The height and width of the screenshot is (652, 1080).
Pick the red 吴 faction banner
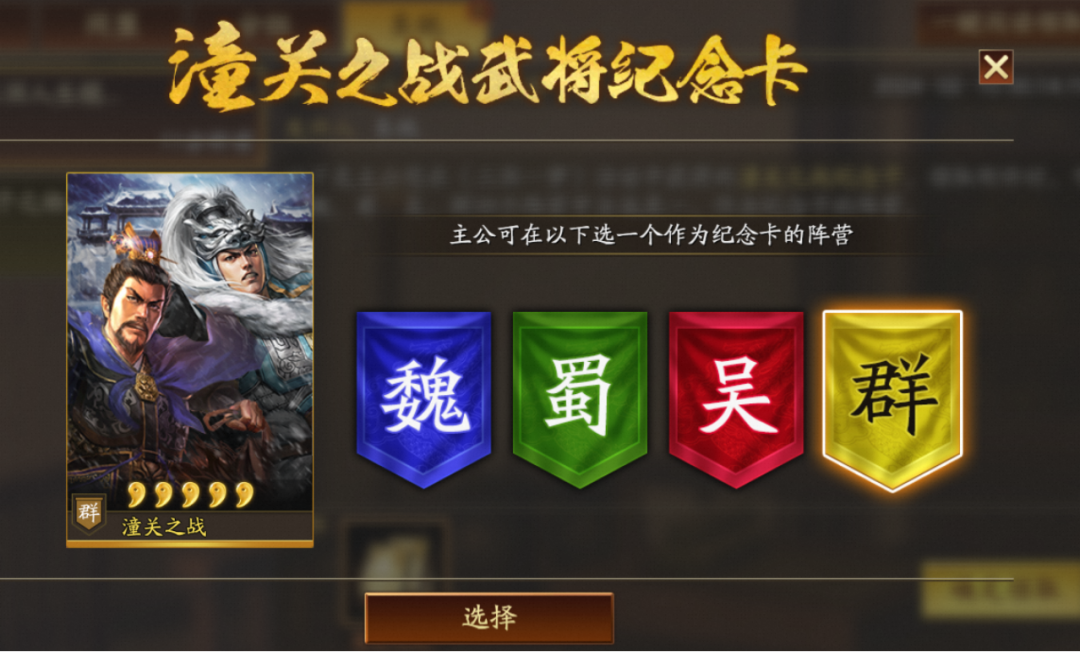click(736, 399)
